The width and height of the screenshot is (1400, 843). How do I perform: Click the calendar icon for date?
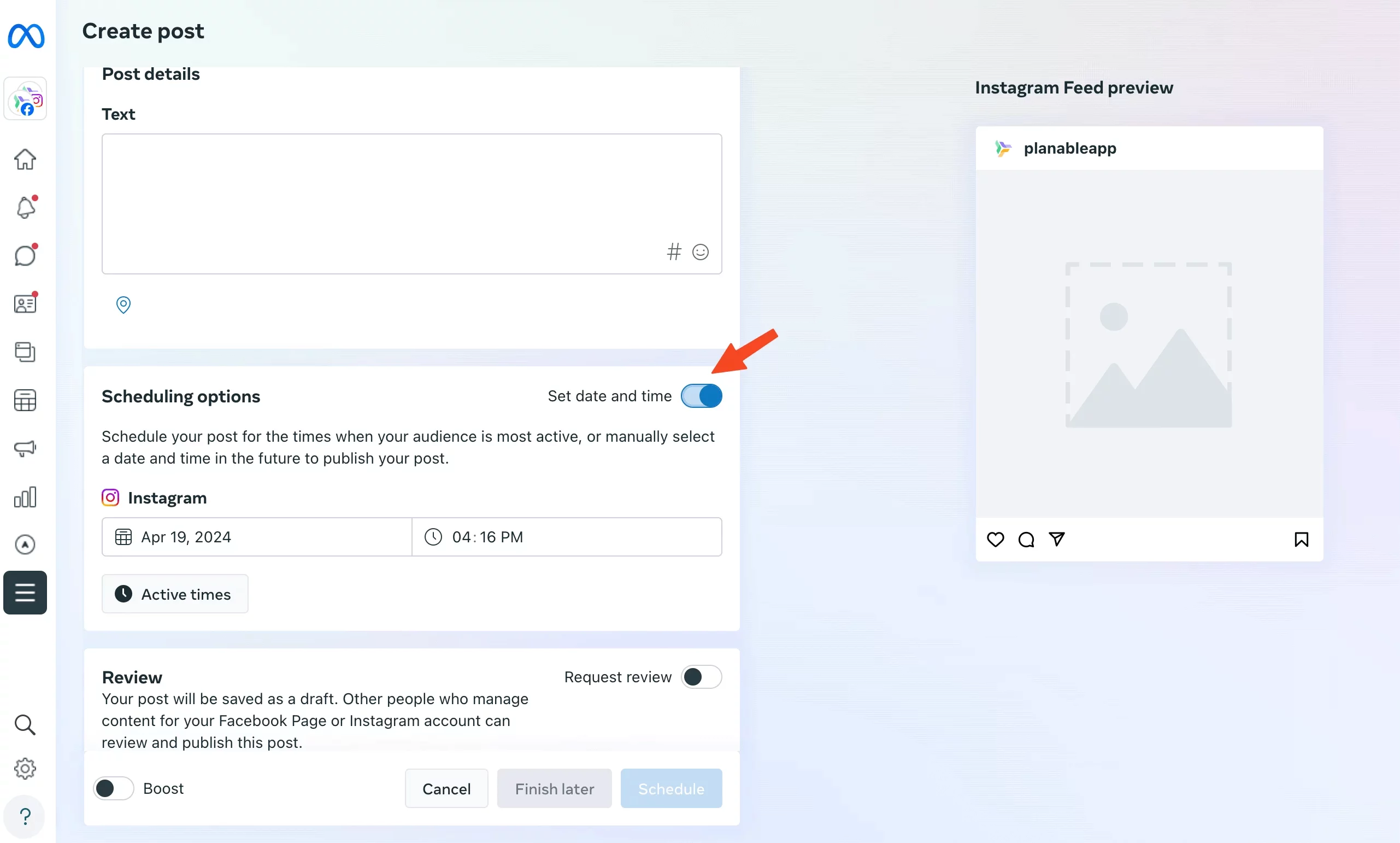click(124, 537)
